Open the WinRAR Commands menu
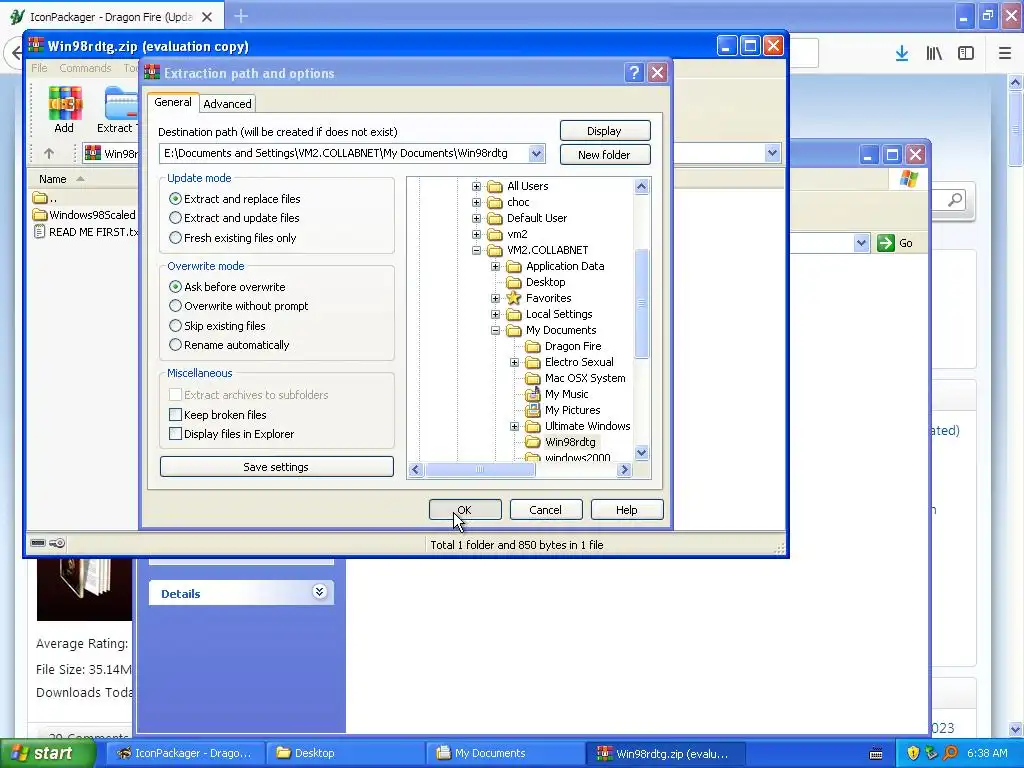 pyautogui.click(x=85, y=68)
